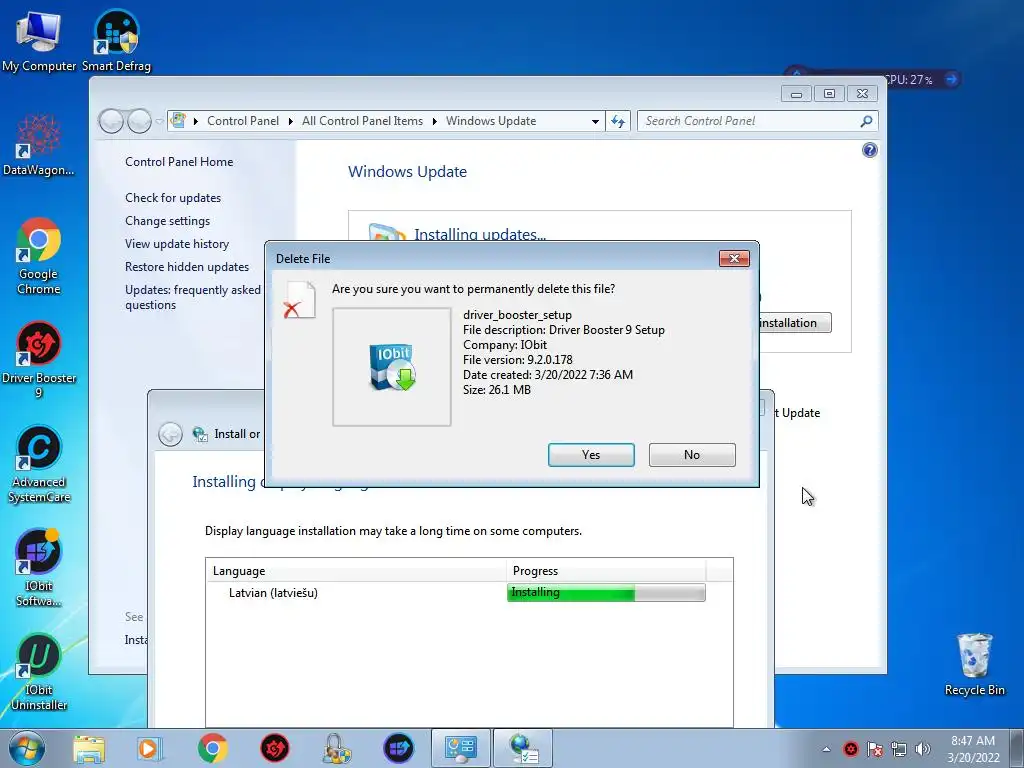Click the Forward button in Control Panel
The height and width of the screenshot is (768, 1024).
(x=139, y=121)
